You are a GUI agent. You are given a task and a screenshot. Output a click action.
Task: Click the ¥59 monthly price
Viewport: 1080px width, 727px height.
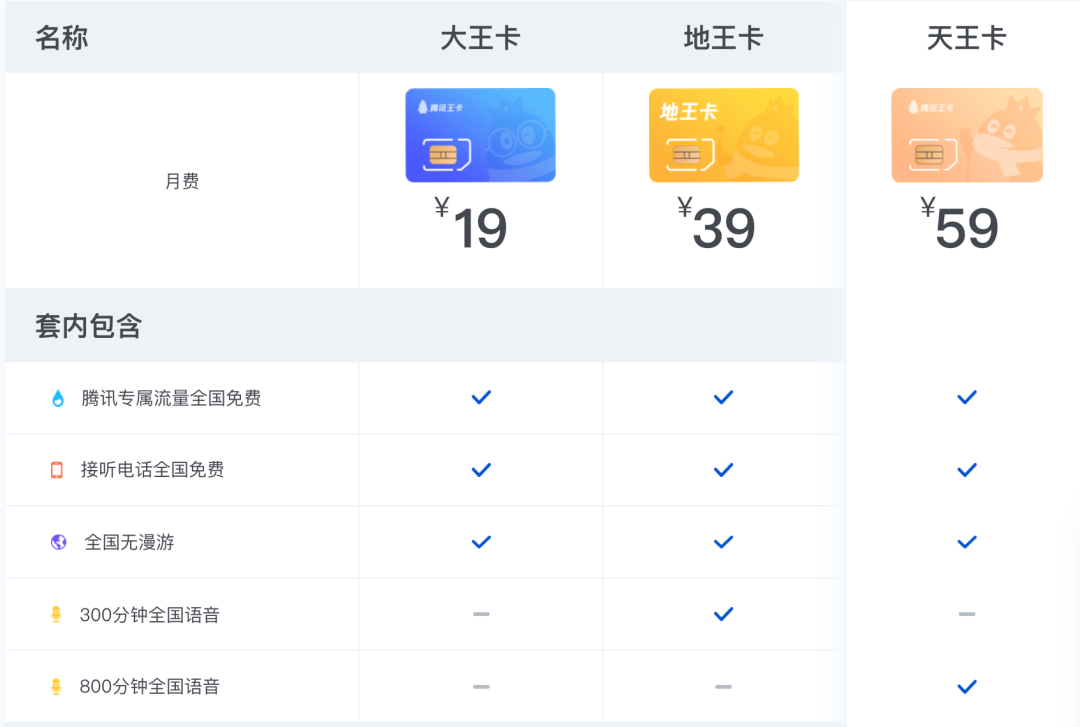(x=959, y=225)
